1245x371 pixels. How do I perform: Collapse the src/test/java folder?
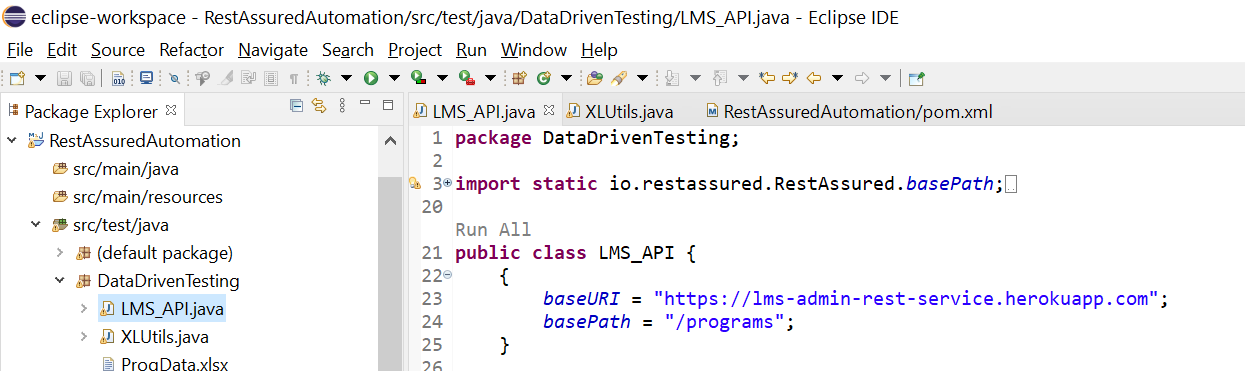[35, 225]
